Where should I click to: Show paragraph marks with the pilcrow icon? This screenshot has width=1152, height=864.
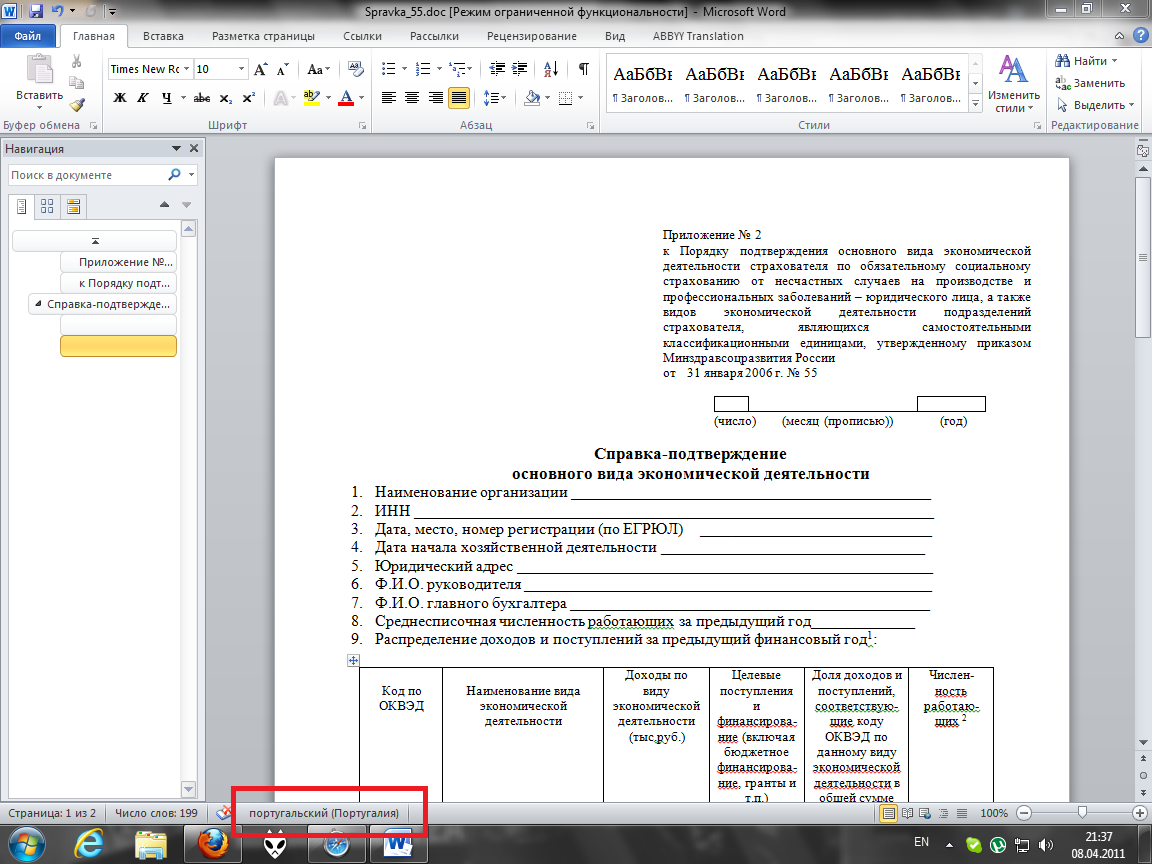[583, 69]
